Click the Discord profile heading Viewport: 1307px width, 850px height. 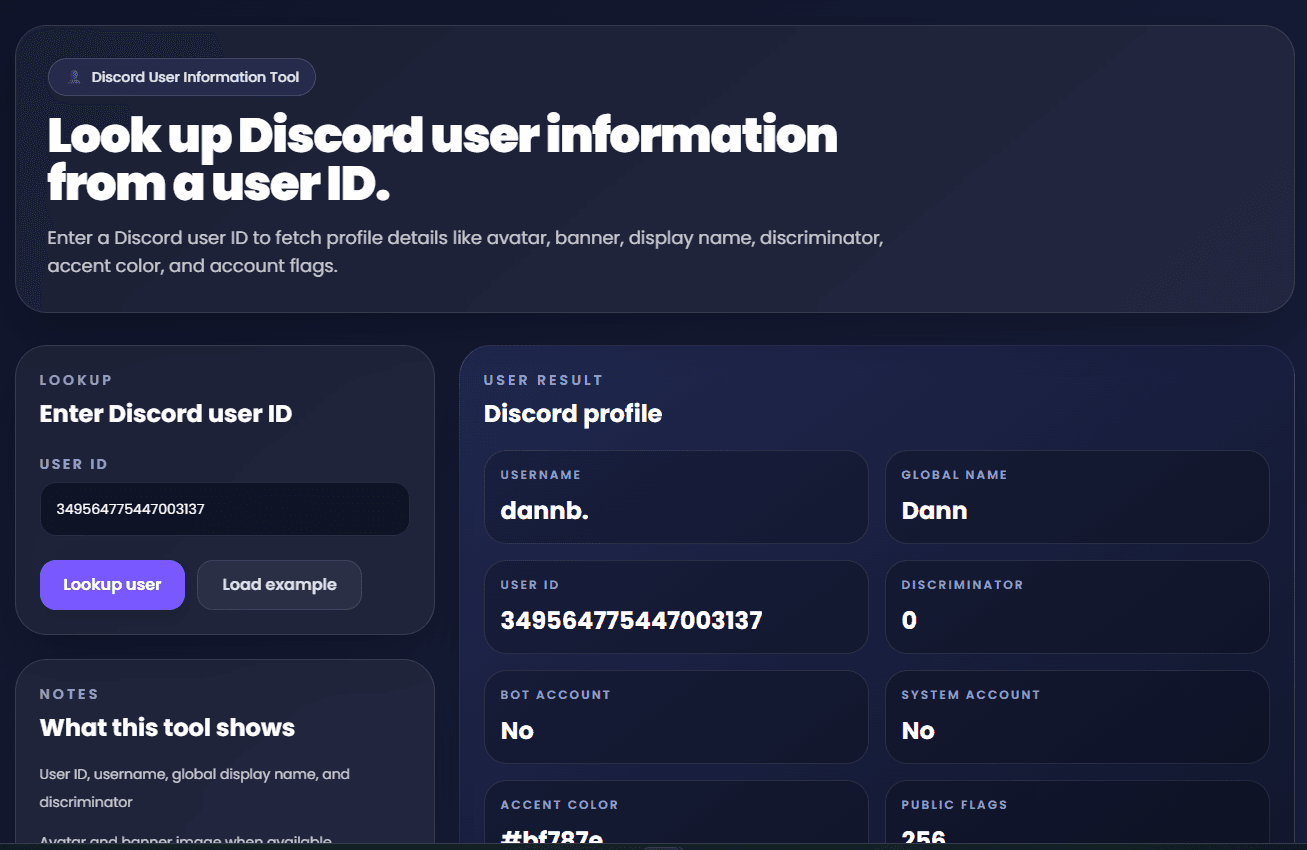pyautogui.click(x=572, y=413)
